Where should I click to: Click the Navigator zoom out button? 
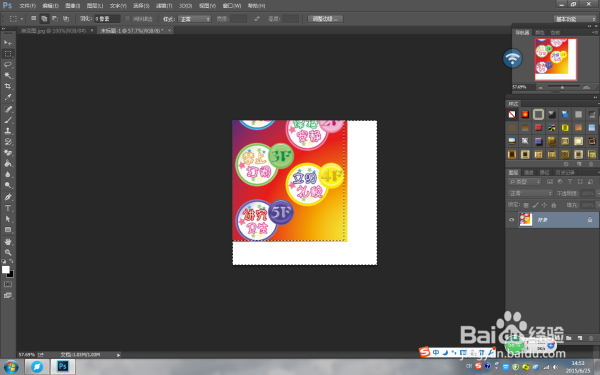[541, 87]
